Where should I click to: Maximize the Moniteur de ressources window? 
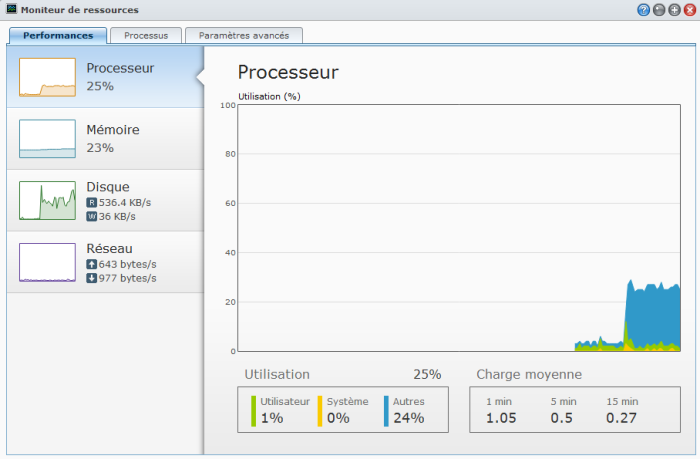point(673,10)
